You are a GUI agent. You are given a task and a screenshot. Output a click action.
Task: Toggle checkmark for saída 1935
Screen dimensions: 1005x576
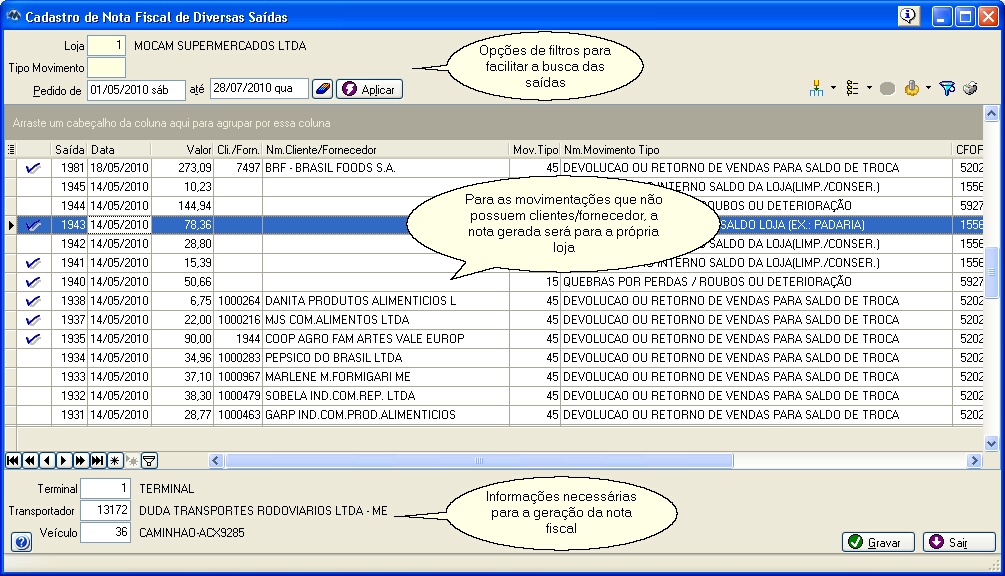[x=33, y=339]
